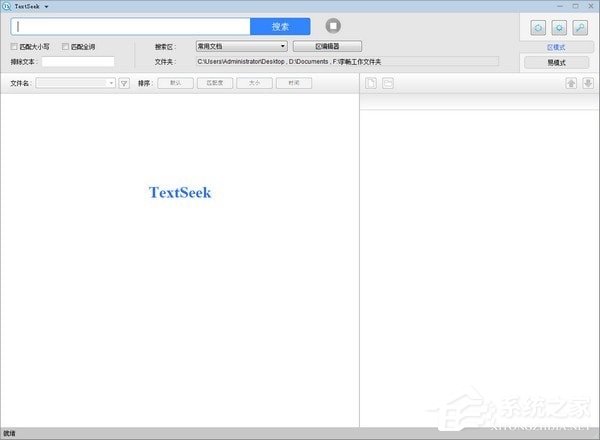Screen dimensions: 600x440
Task: Click the stop search icon
Action: tap(333, 26)
